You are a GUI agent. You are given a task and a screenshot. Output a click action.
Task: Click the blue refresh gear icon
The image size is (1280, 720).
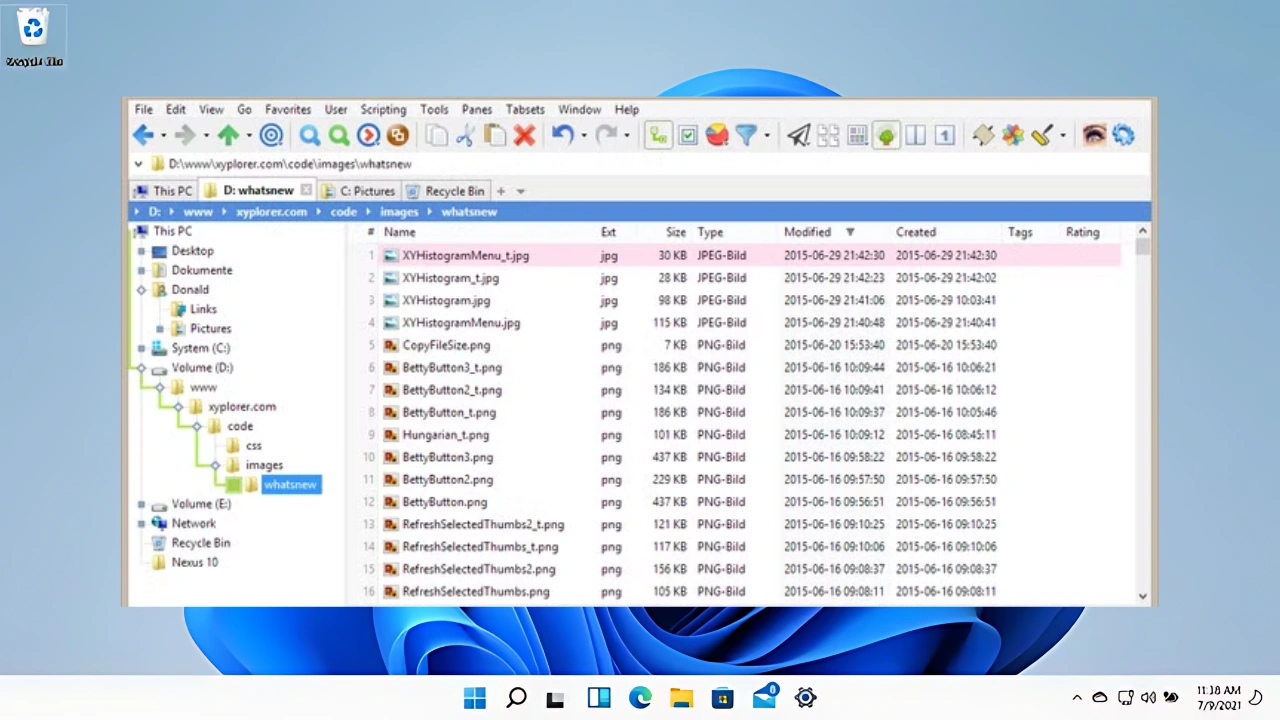[1123, 135]
